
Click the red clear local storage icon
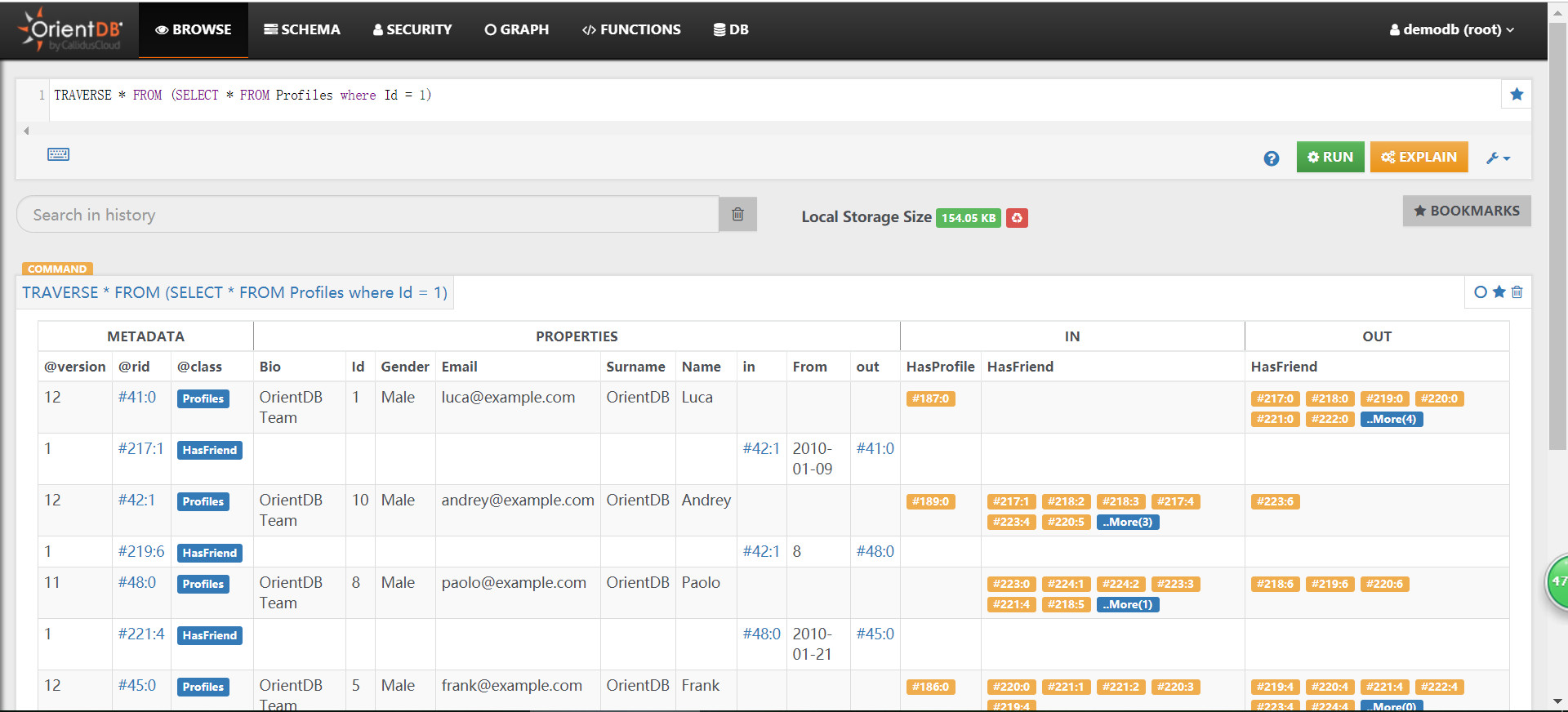click(1017, 218)
